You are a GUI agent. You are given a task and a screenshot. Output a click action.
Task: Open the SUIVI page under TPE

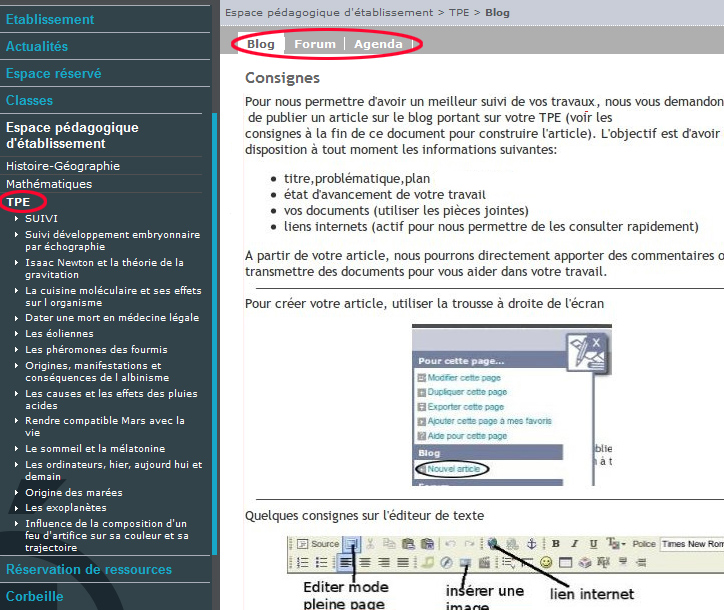tap(42, 218)
